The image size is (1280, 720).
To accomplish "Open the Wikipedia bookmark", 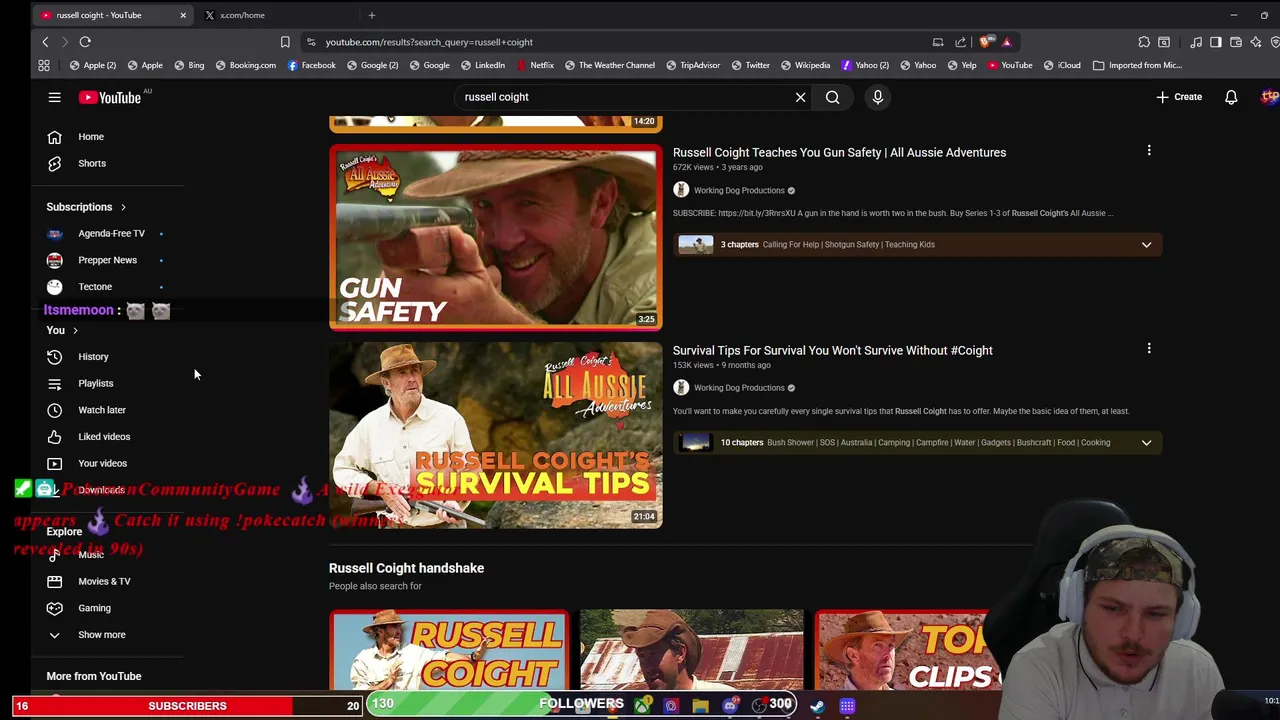I will click(805, 65).
